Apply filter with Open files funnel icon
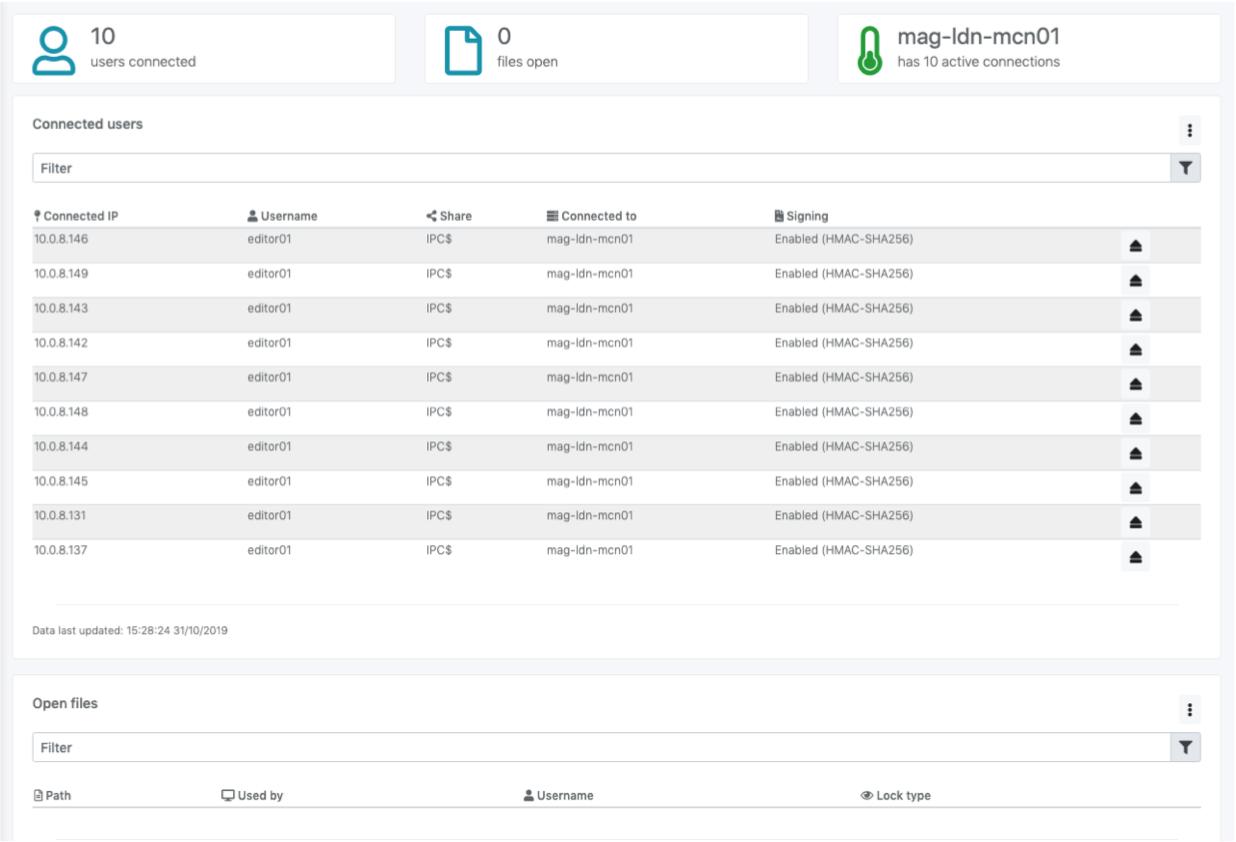The width and height of the screenshot is (1236, 842). point(1186,748)
